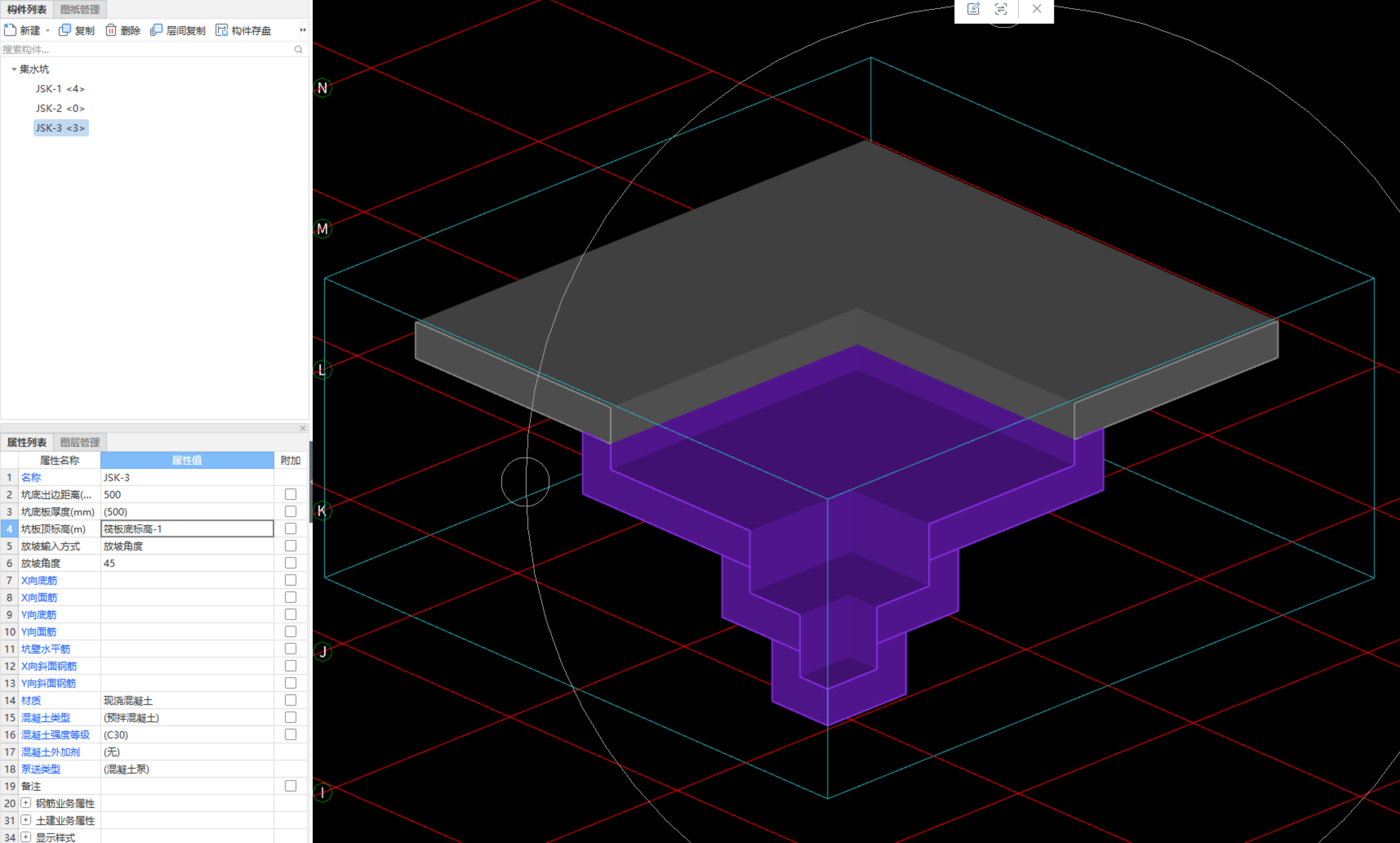Toggle 附加 checkbox for 坑壁水平筋
1400x843 pixels.
coord(291,648)
